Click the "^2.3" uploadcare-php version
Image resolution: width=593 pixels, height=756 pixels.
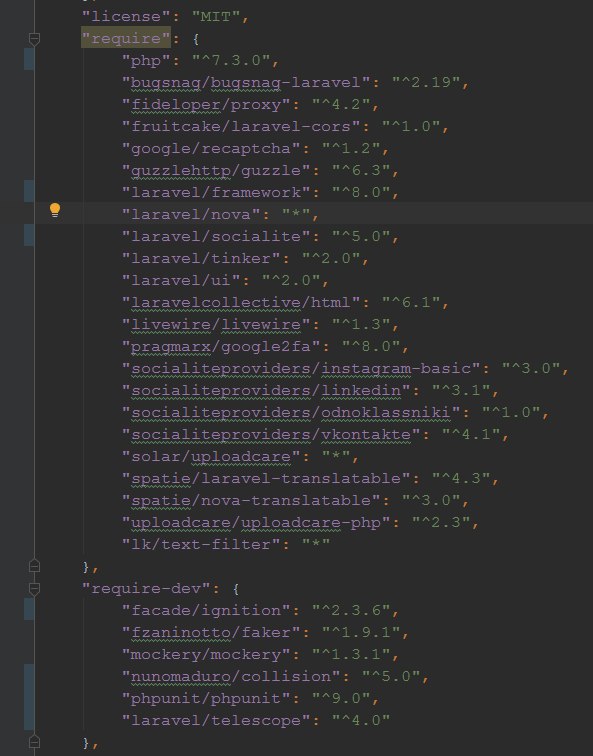coord(441,522)
